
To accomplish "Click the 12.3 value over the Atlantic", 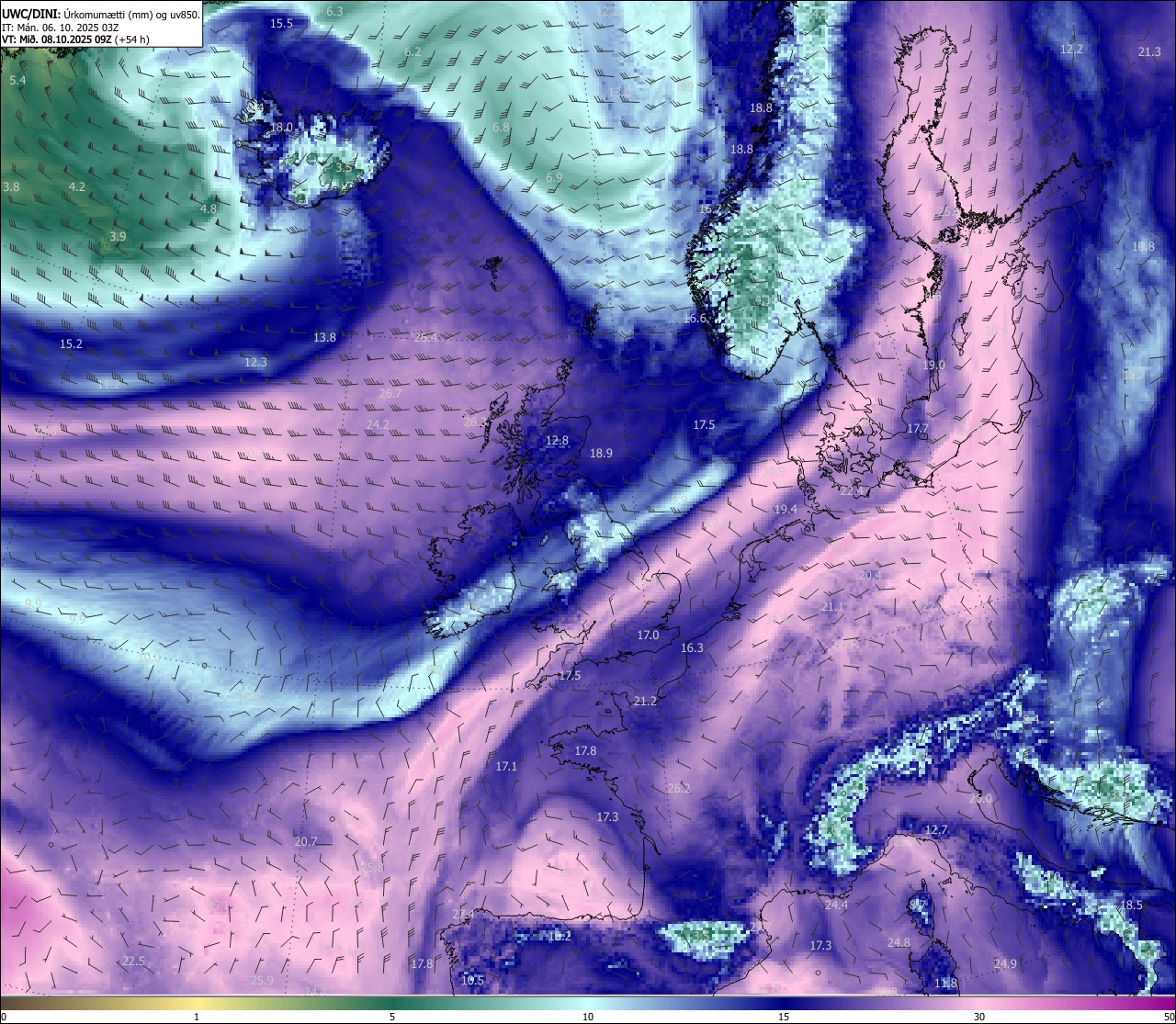I will tap(255, 362).
